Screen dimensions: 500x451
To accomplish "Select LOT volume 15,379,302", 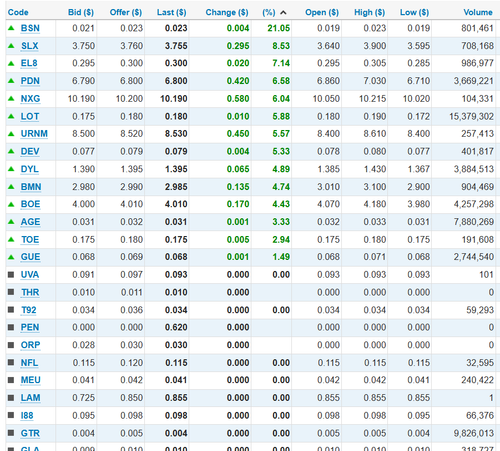I will pos(471,116).
